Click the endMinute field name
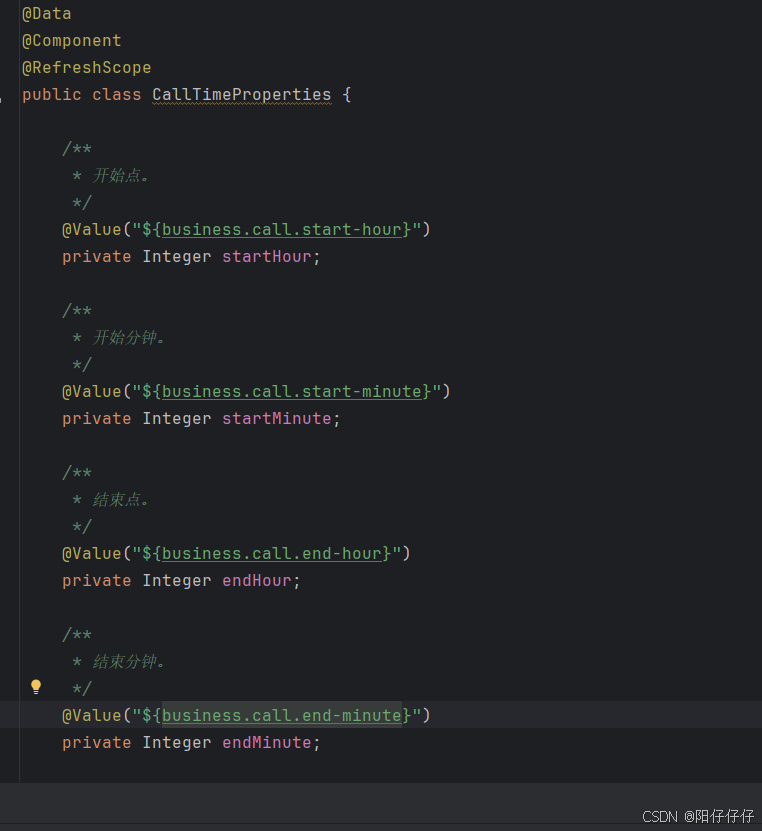This screenshot has height=831, width=762. click(267, 743)
